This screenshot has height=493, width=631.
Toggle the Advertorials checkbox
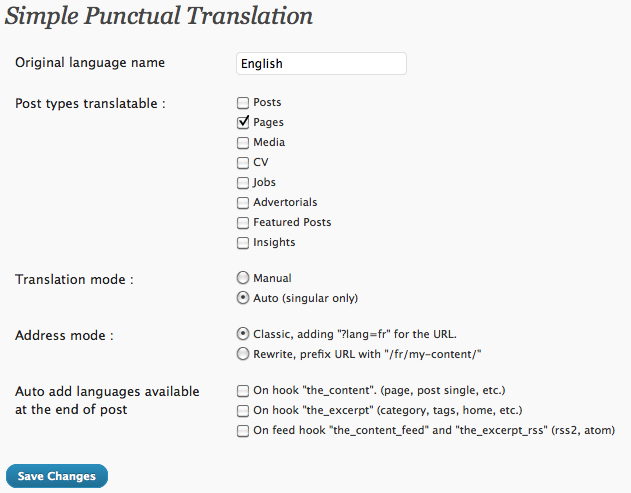tap(243, 203)
